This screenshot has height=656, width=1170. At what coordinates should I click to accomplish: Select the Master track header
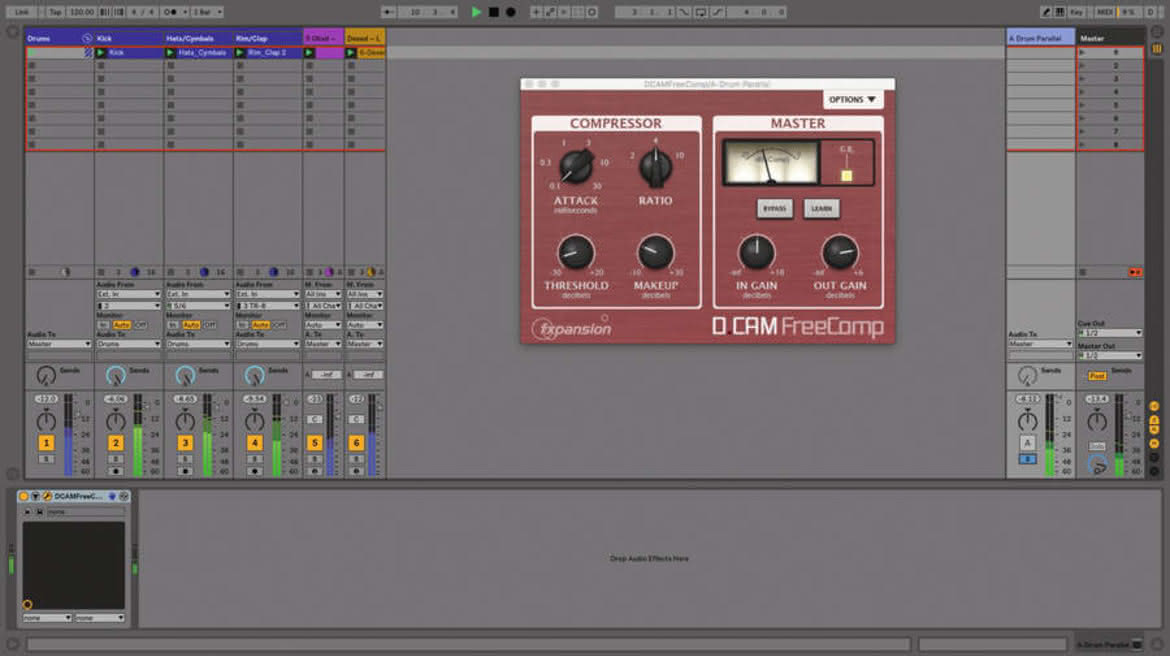point(1110,38)
